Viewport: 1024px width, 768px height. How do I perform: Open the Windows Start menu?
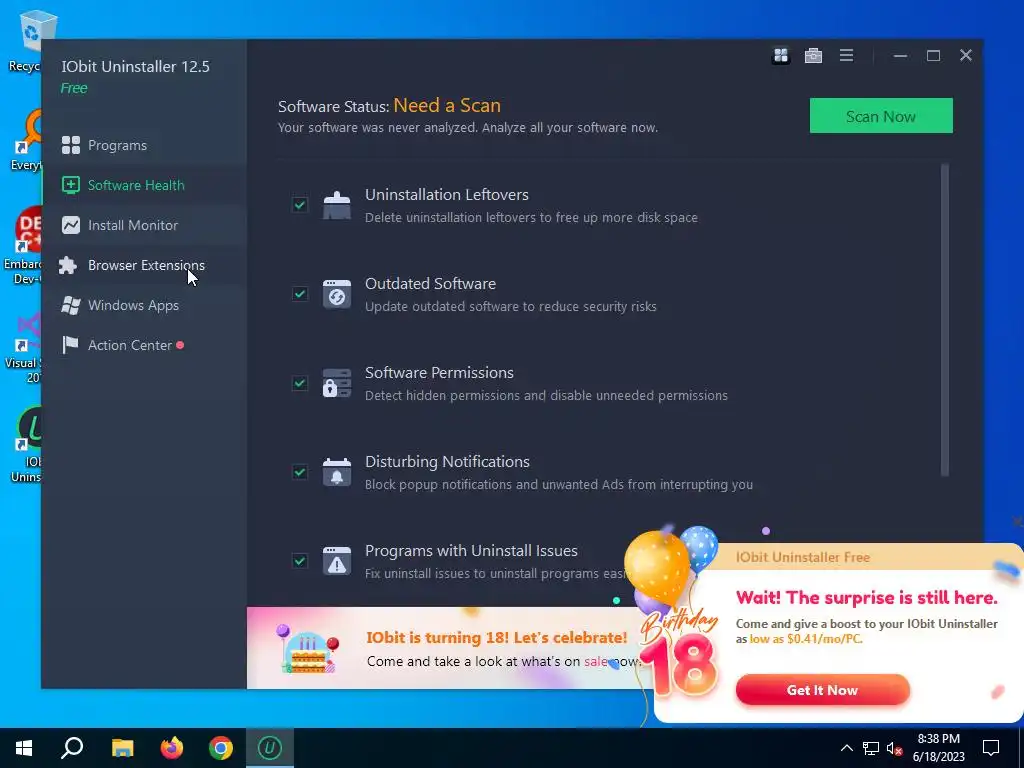(24, 748)
